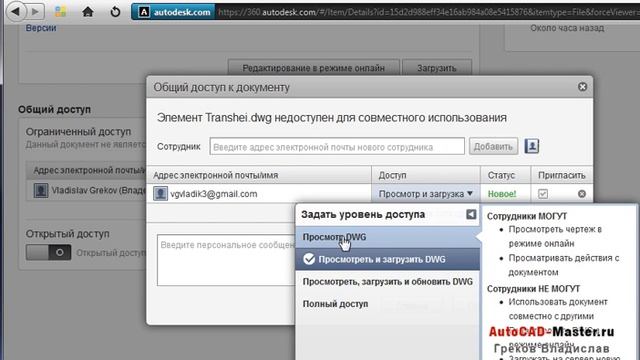Click the Пригласить column header

(x=562, y=175)
